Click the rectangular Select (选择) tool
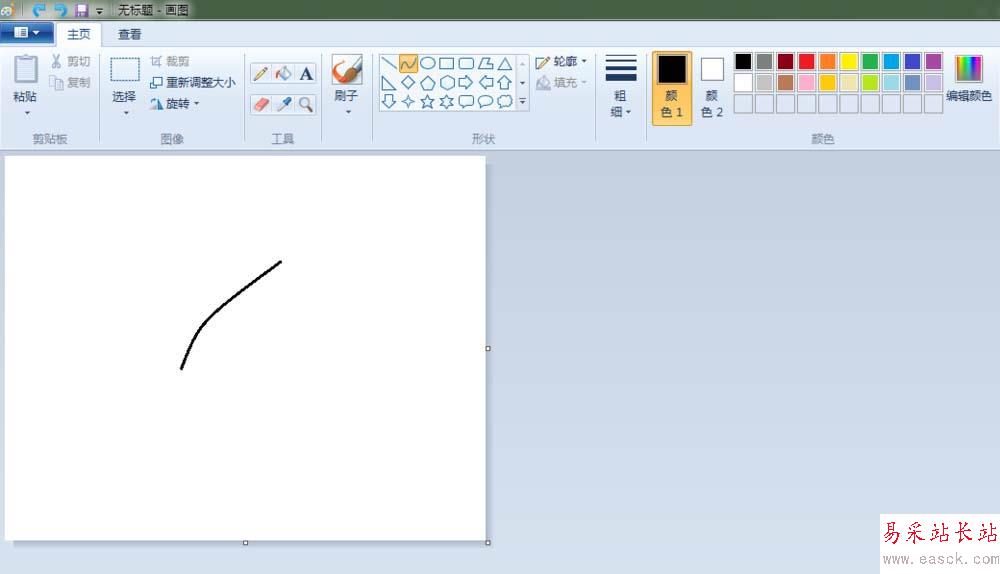 tap(125, 70)
